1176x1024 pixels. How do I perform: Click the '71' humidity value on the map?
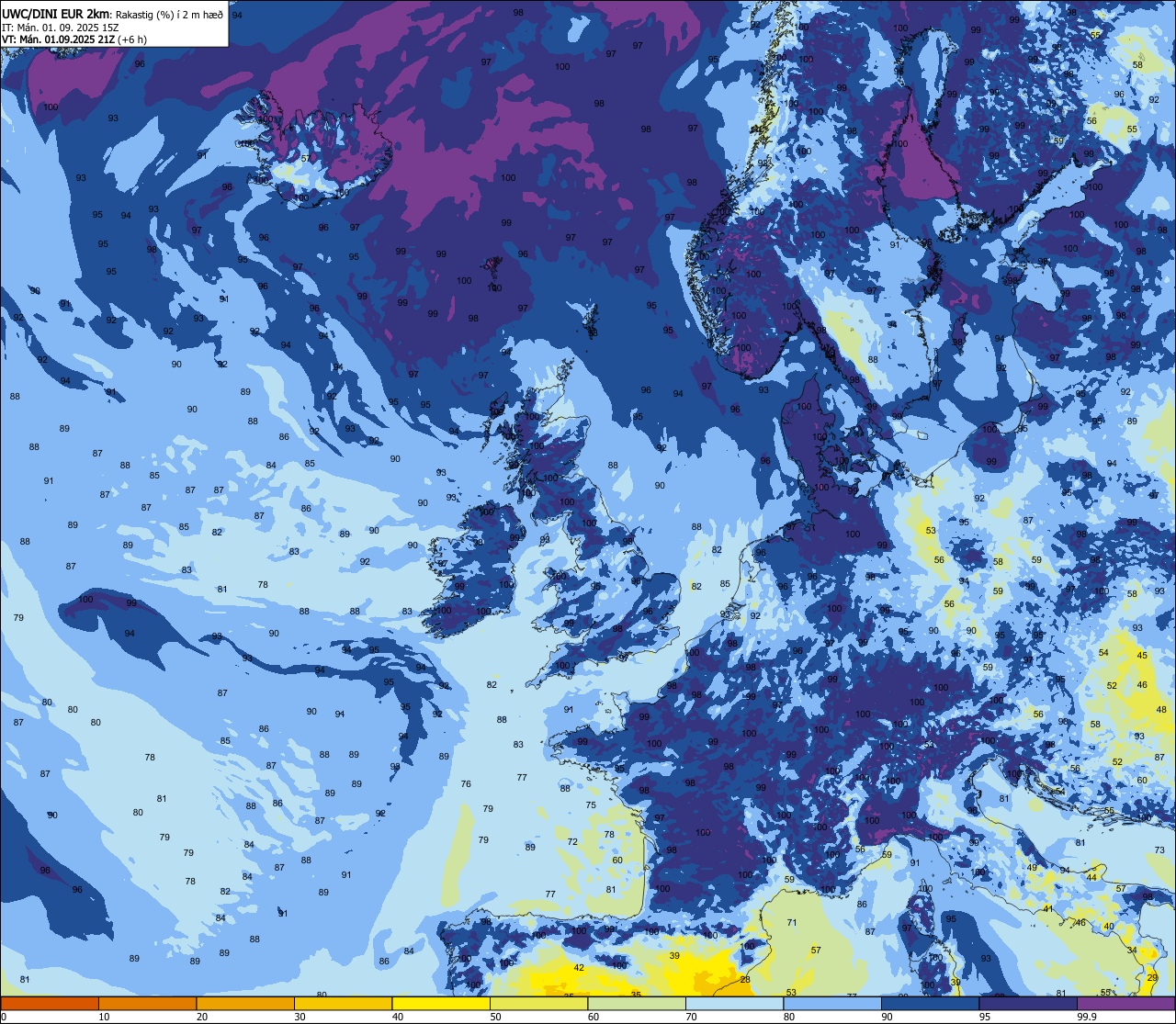coord(792,922)
